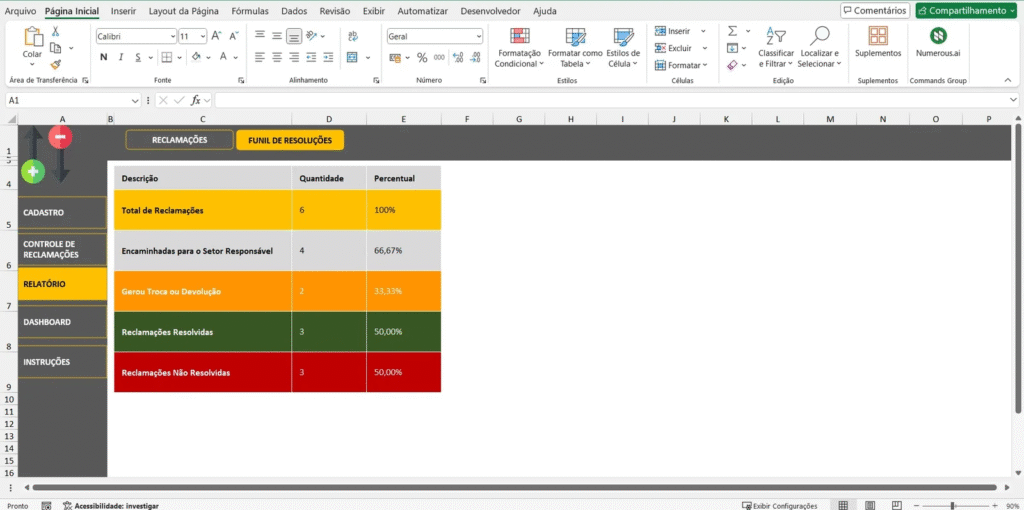The height and width of the screenshot is (510, 1024).
Task: Click the percent style icon
Action: 422,57
